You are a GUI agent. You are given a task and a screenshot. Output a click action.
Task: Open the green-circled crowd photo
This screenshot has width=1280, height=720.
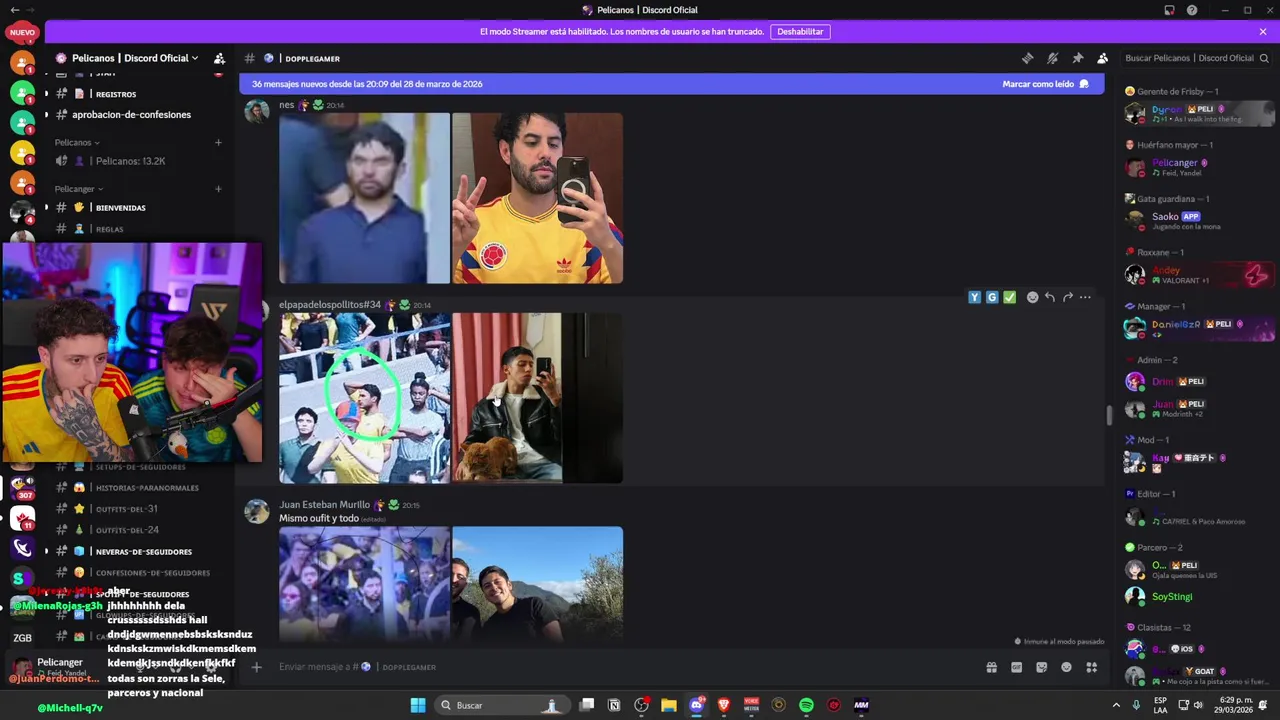[364, 398]
